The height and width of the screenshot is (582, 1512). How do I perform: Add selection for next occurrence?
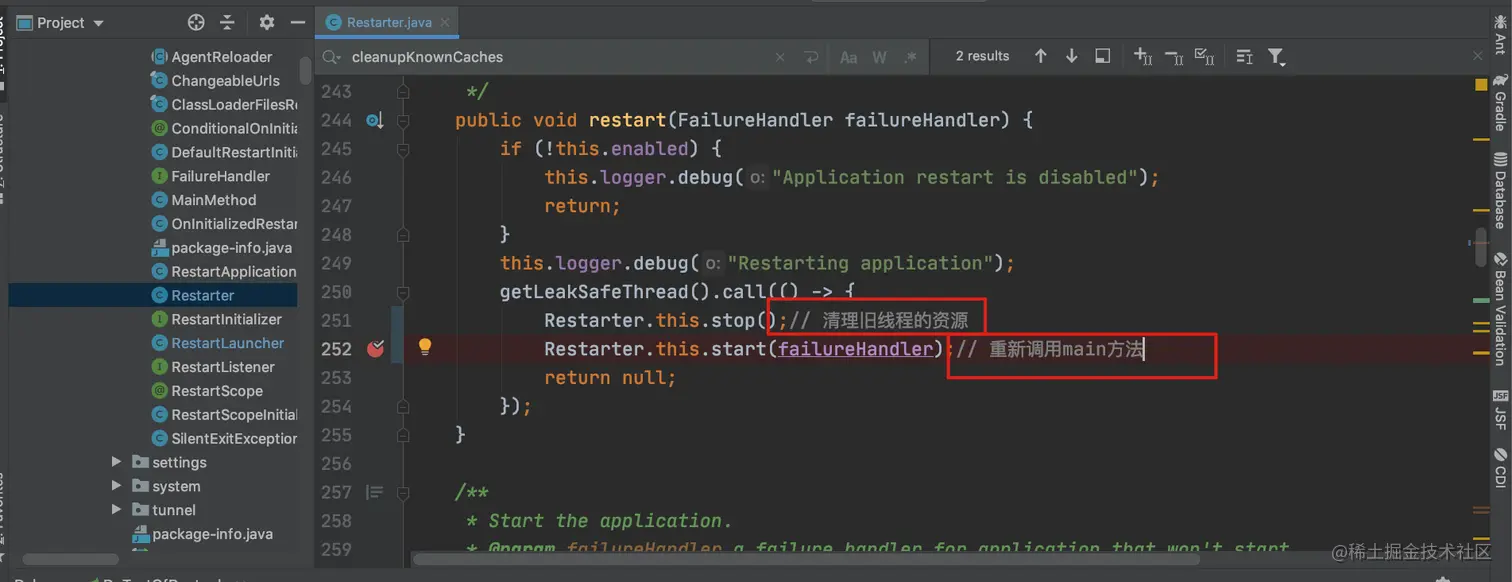(1143, 56)
